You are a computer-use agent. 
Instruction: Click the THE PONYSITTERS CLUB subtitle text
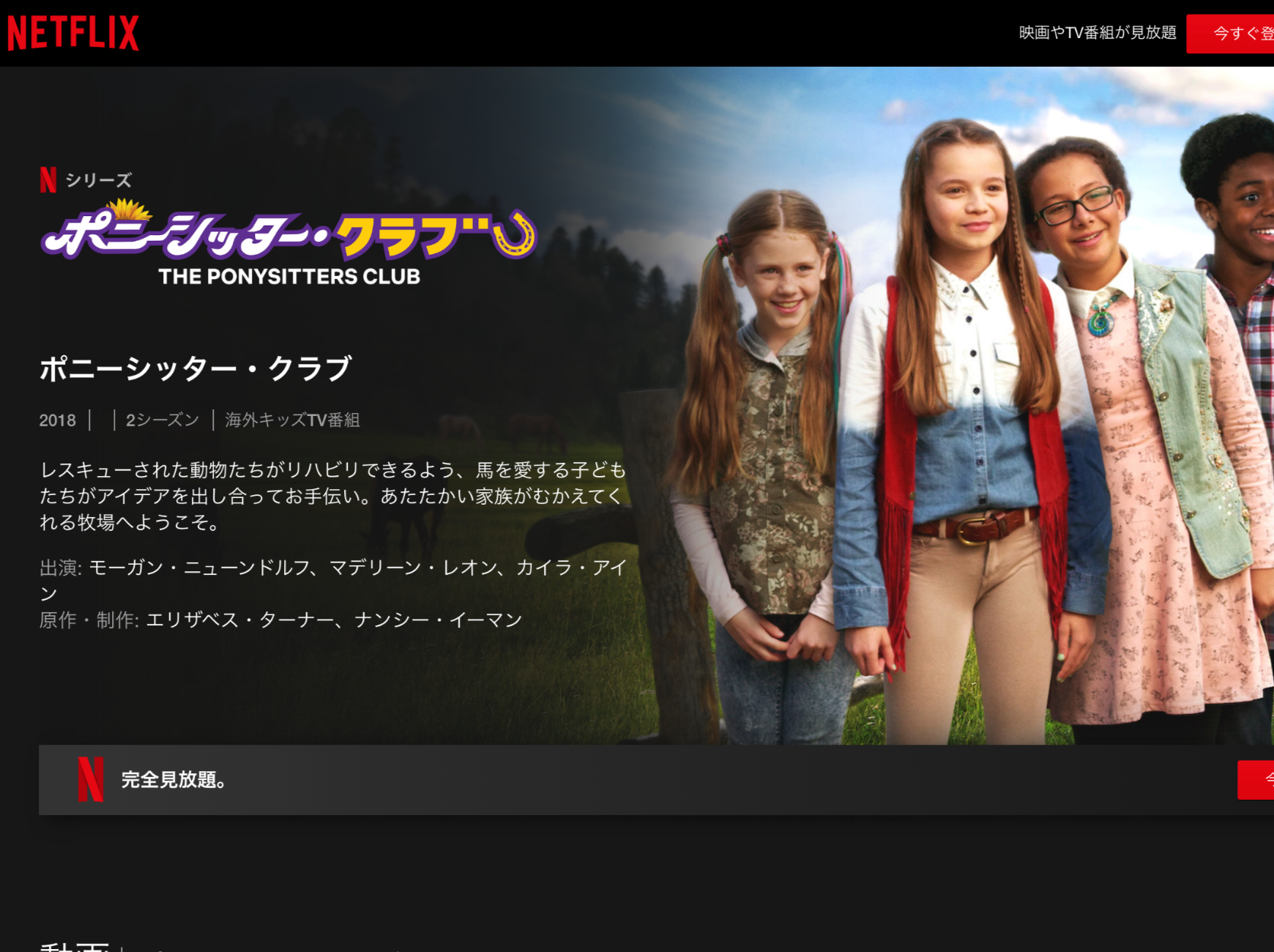click(x=289, y=277)
